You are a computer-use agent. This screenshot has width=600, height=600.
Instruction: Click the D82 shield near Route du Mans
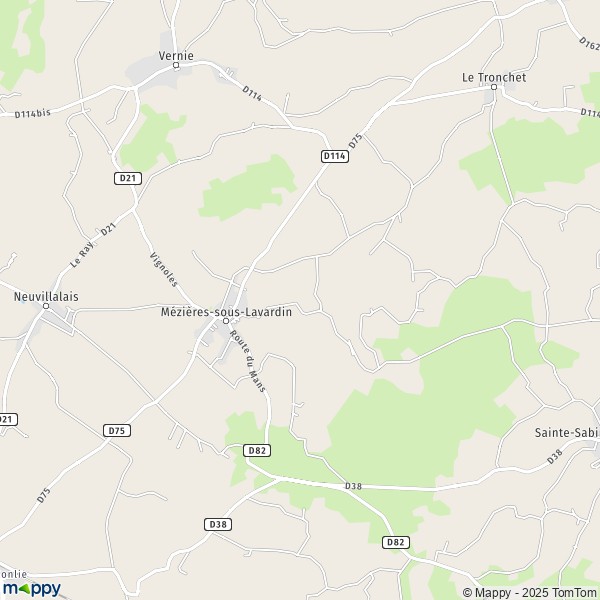[x=257, y=450]
